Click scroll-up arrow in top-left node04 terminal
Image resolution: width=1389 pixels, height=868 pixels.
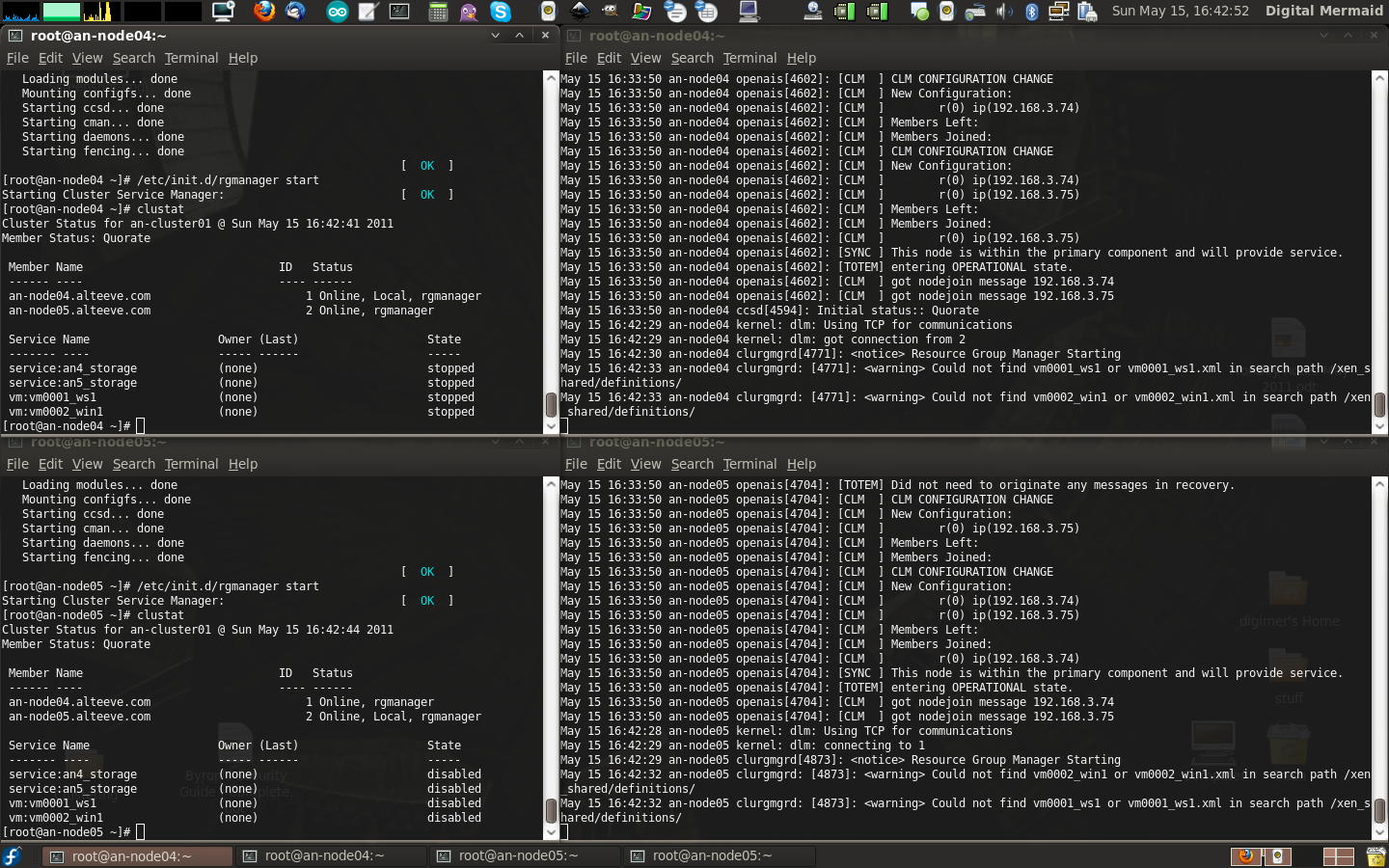(x=552, y=77)
